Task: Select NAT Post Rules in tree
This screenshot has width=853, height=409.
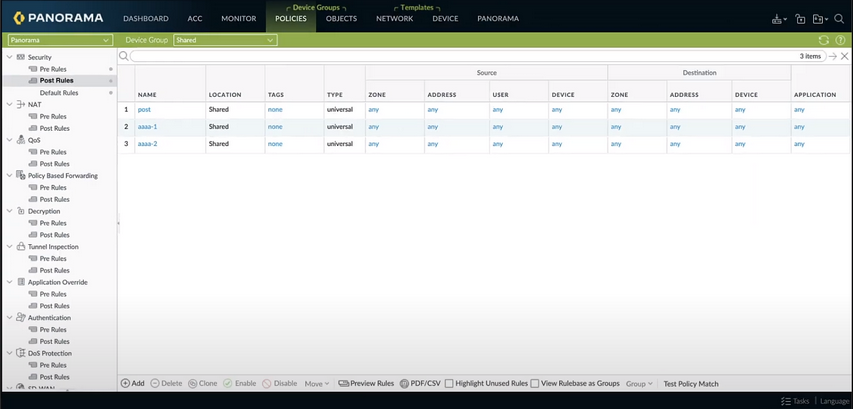Action: [x=54, y=128]
